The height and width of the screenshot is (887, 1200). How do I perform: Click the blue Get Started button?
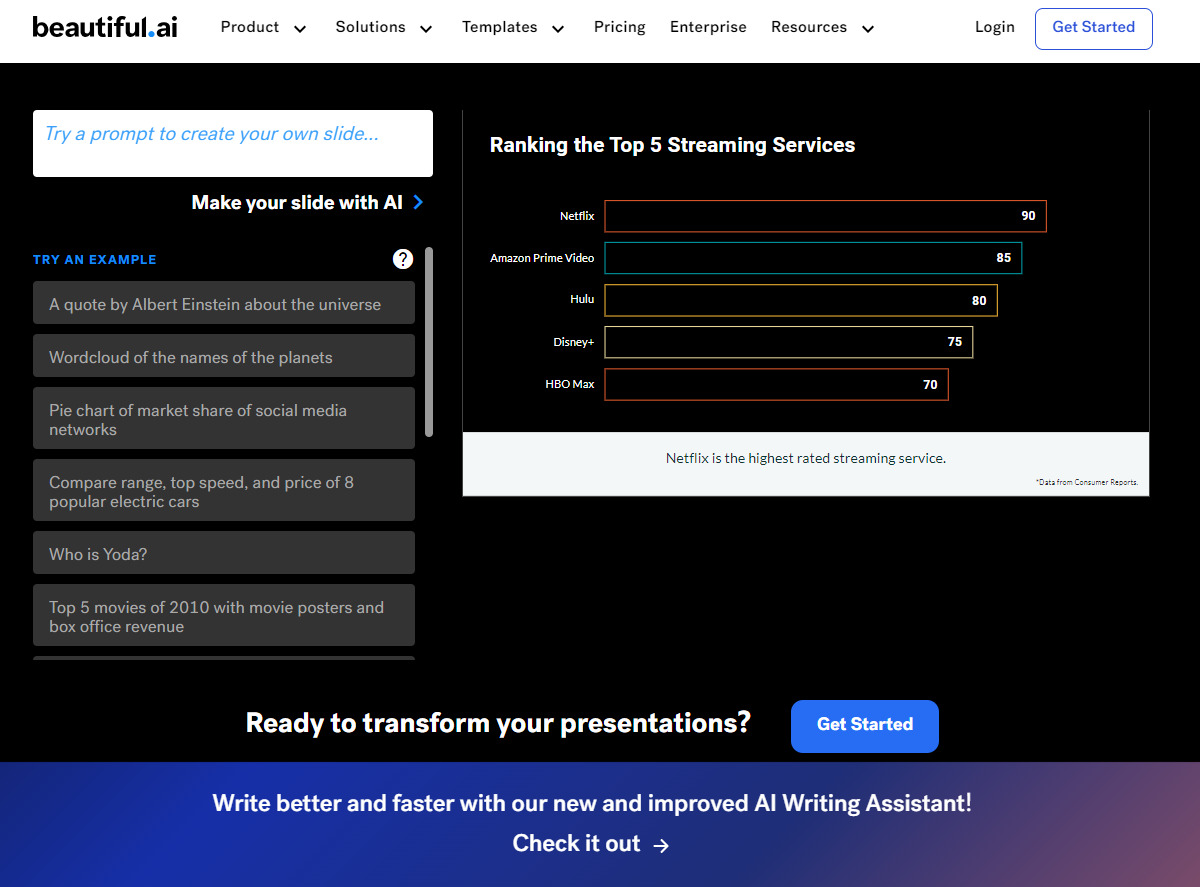point(865,725)
